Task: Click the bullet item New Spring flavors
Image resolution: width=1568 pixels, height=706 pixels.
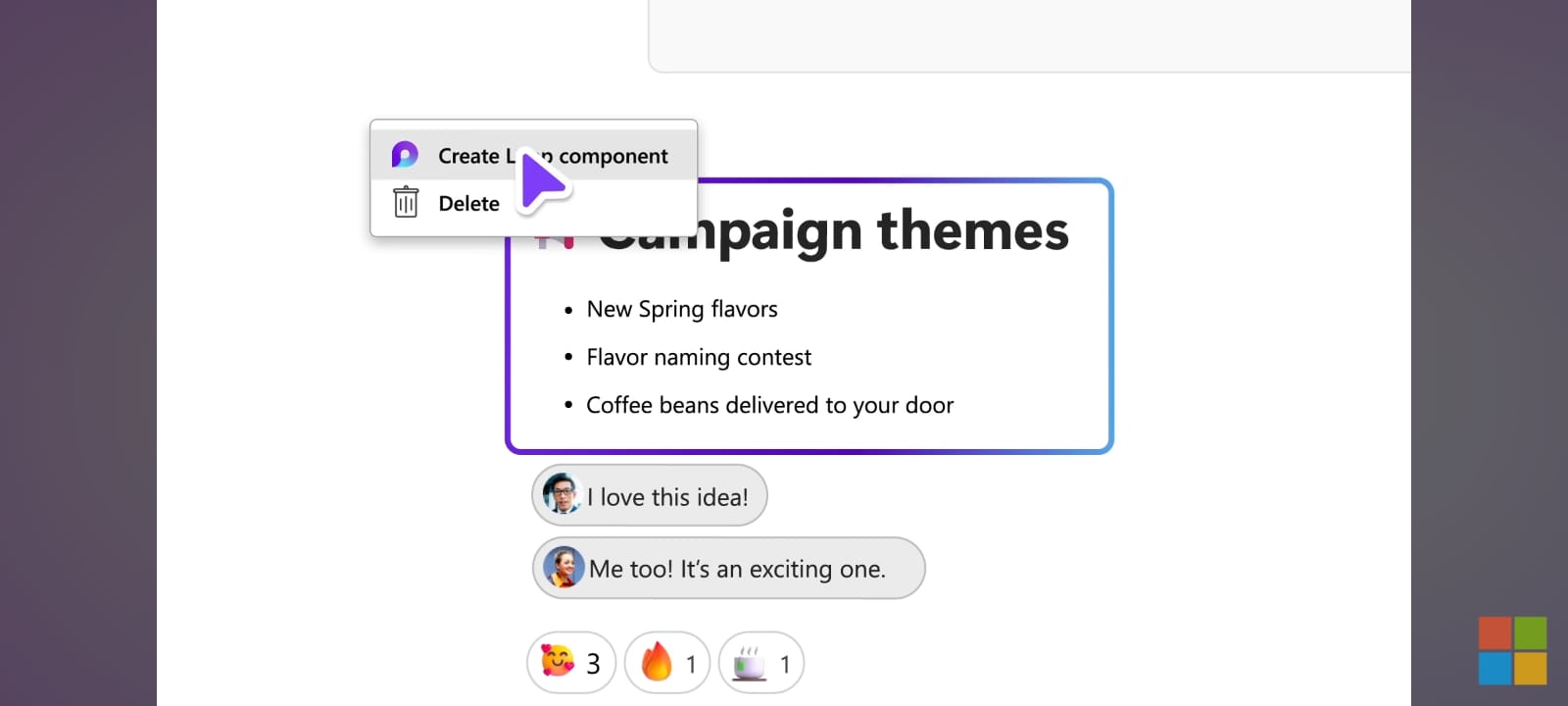Action: point(681,309)
